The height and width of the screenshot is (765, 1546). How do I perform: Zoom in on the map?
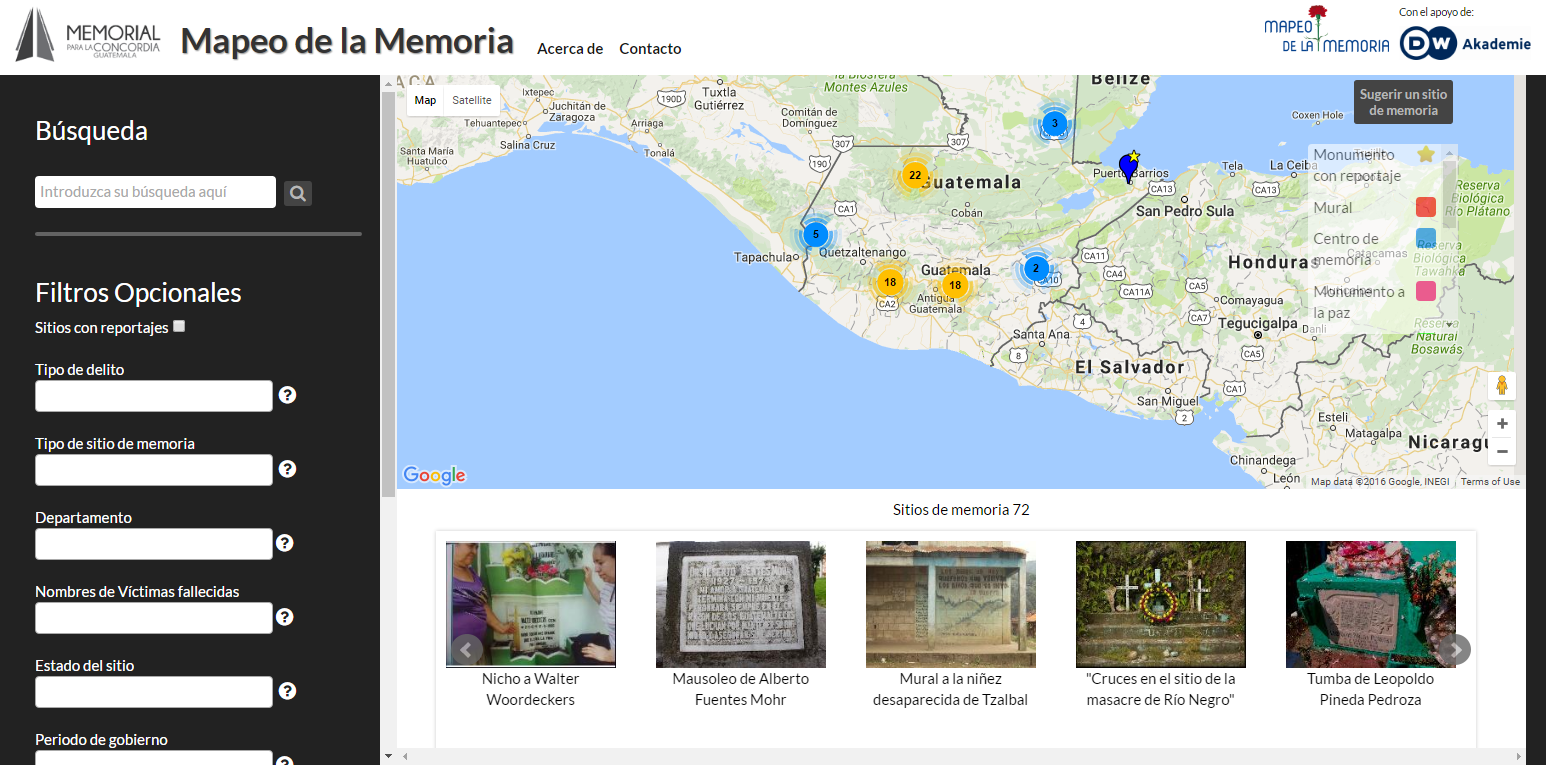coord(1501,424)
